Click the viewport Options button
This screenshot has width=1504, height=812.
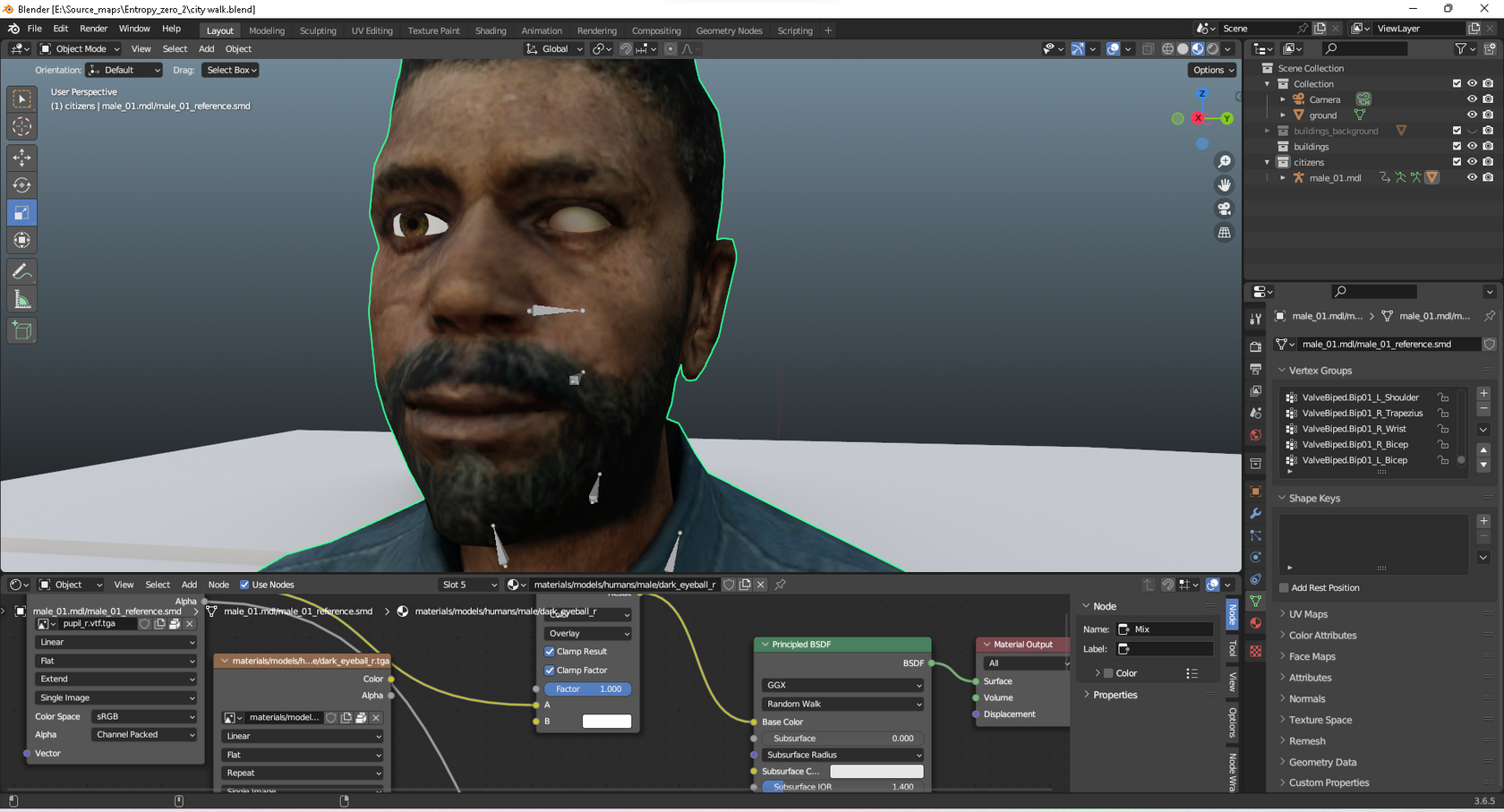pos(1213,70)
